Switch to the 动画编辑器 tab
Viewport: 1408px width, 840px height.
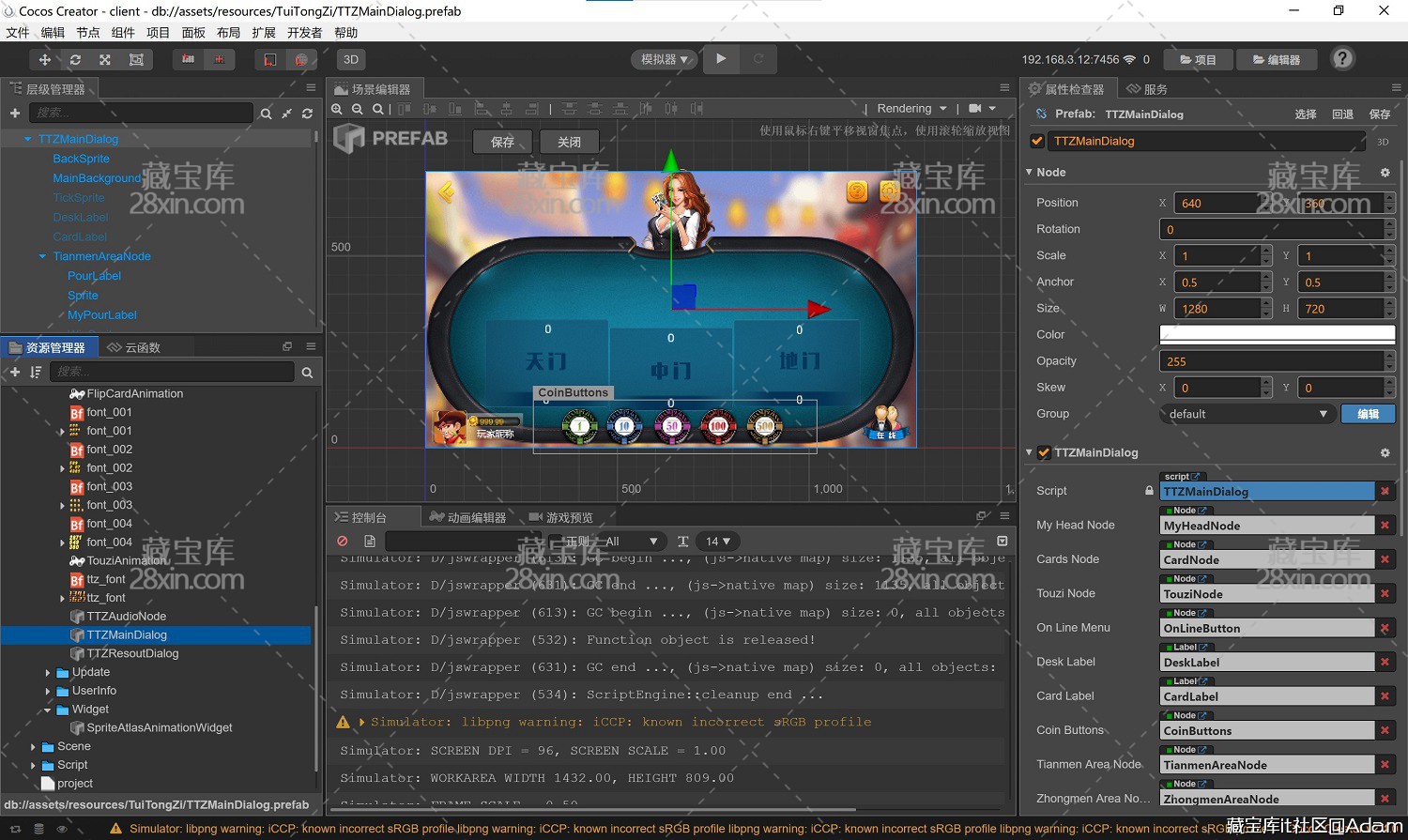[x=467, y=517]
